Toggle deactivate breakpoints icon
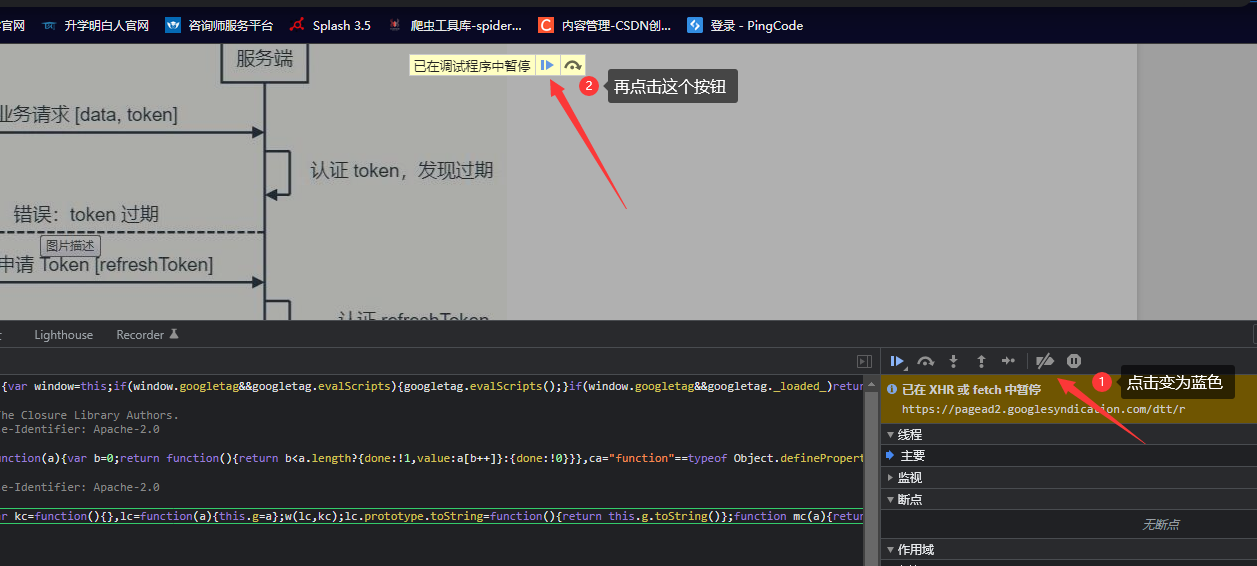 point(1045,361)
